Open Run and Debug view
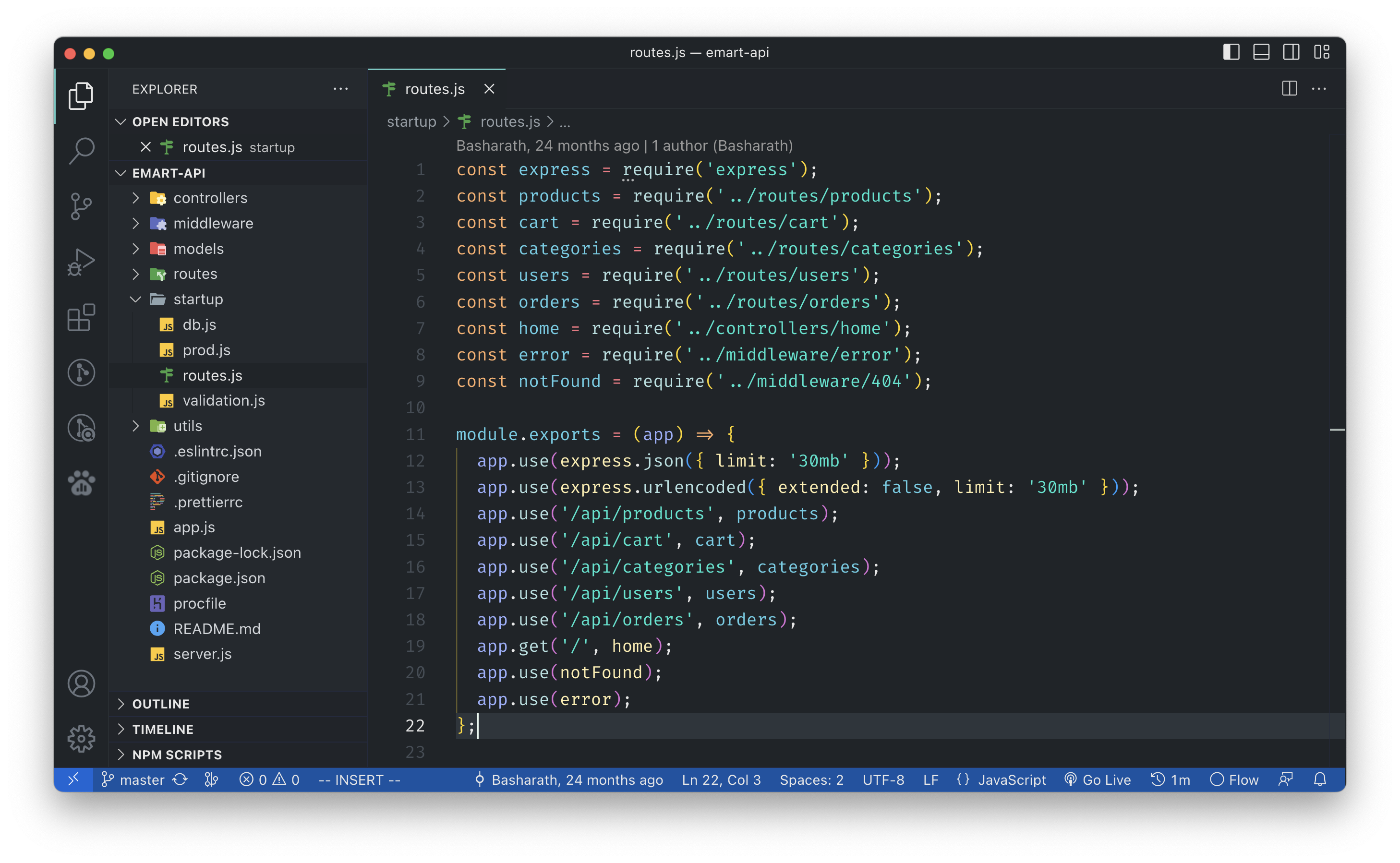Screen dimensions: 1400x863 pyautogui.click(x=81, y=262)
